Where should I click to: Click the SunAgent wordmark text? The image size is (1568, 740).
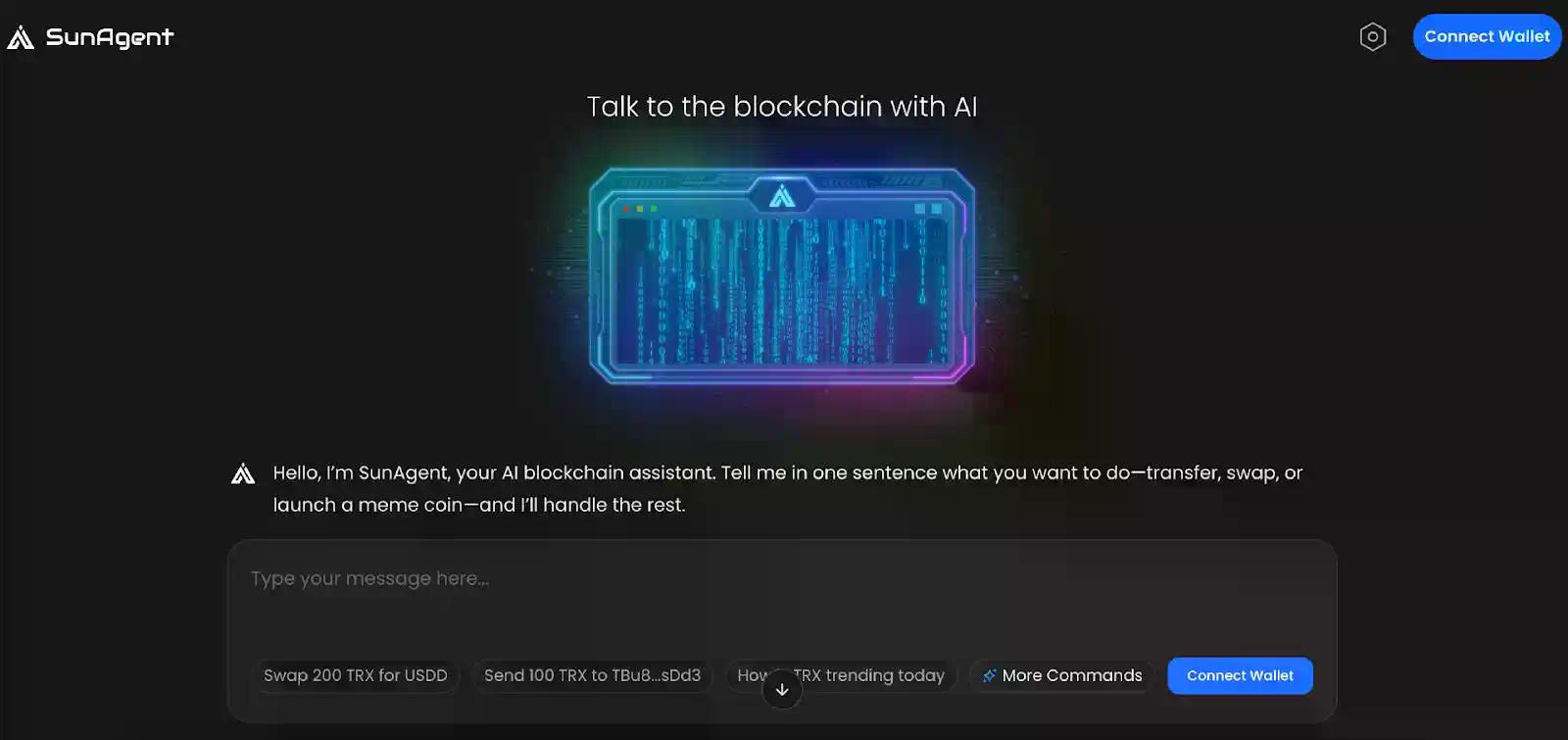click(x=110, y=36)
